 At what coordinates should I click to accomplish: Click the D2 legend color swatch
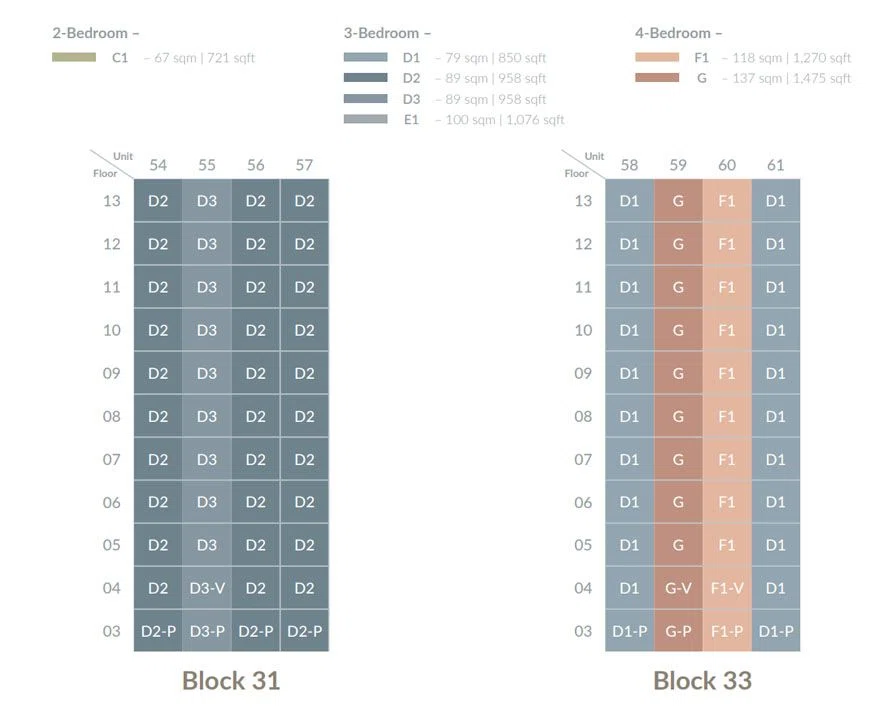[365, 78]
